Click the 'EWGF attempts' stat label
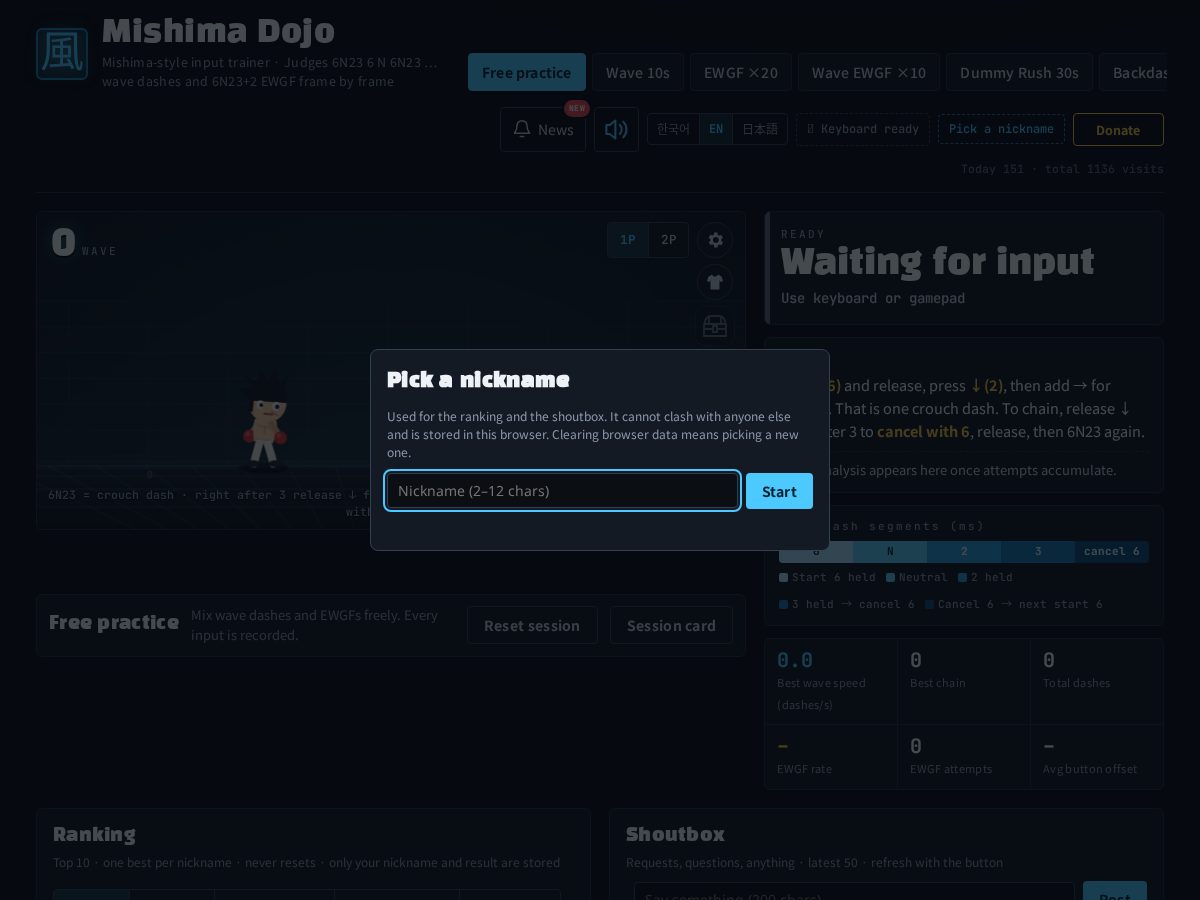This screenshot has width=1200, height=900. coord(951,769)
